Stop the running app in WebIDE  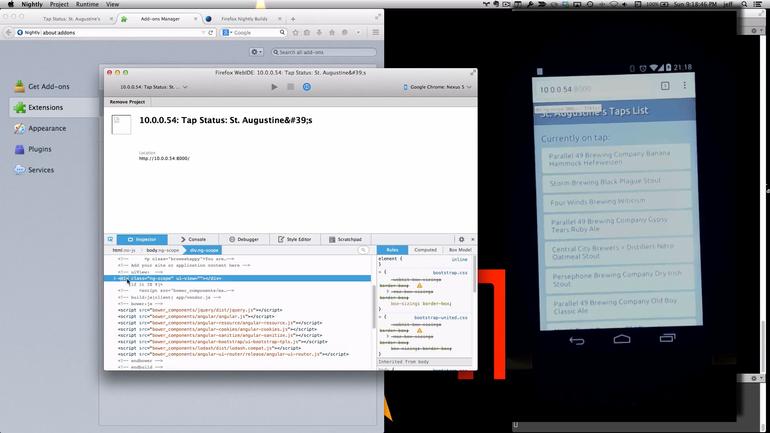[291, 87]
